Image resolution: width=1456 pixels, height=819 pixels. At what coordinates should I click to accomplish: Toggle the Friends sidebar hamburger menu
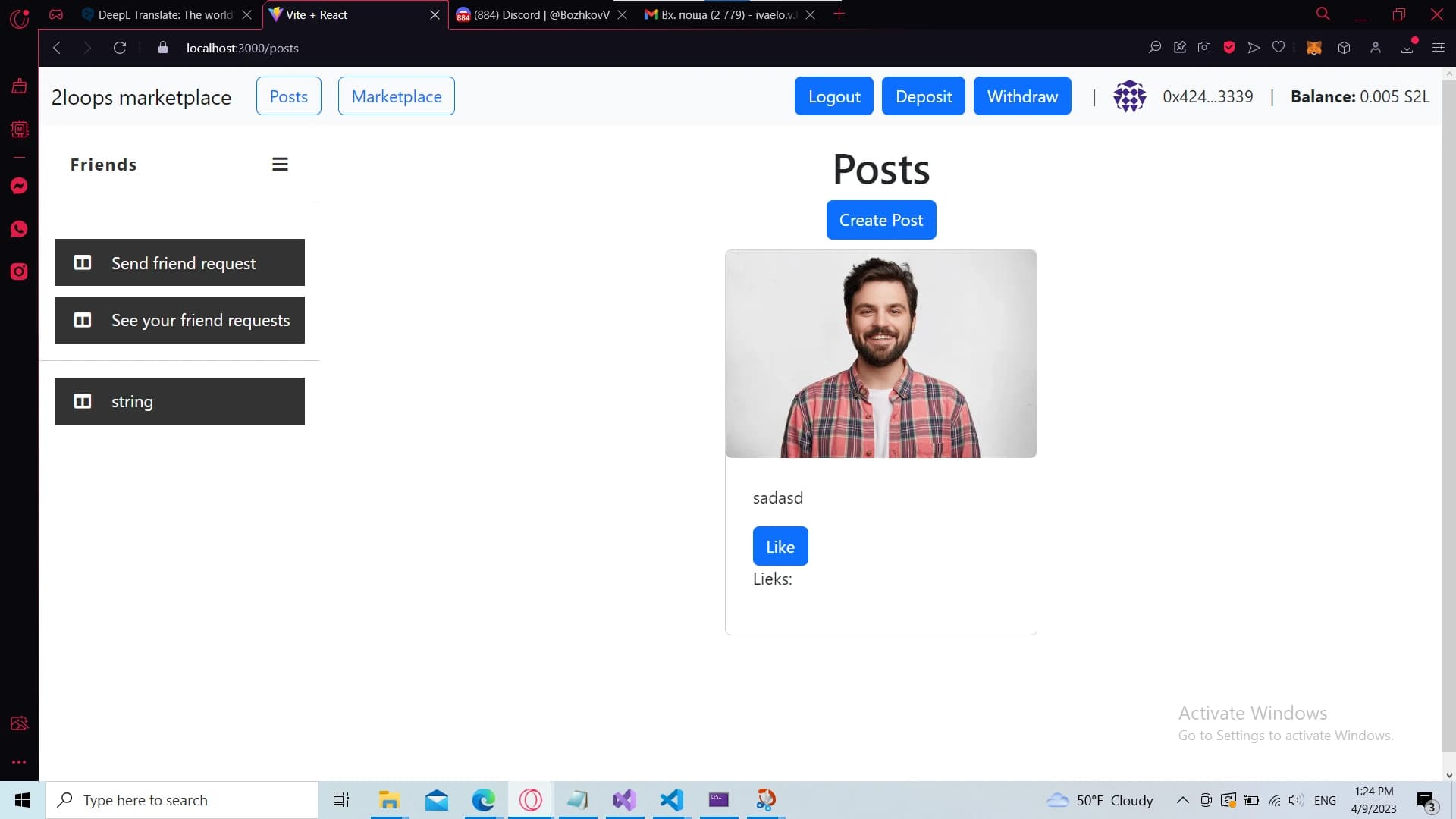point(280,165)
